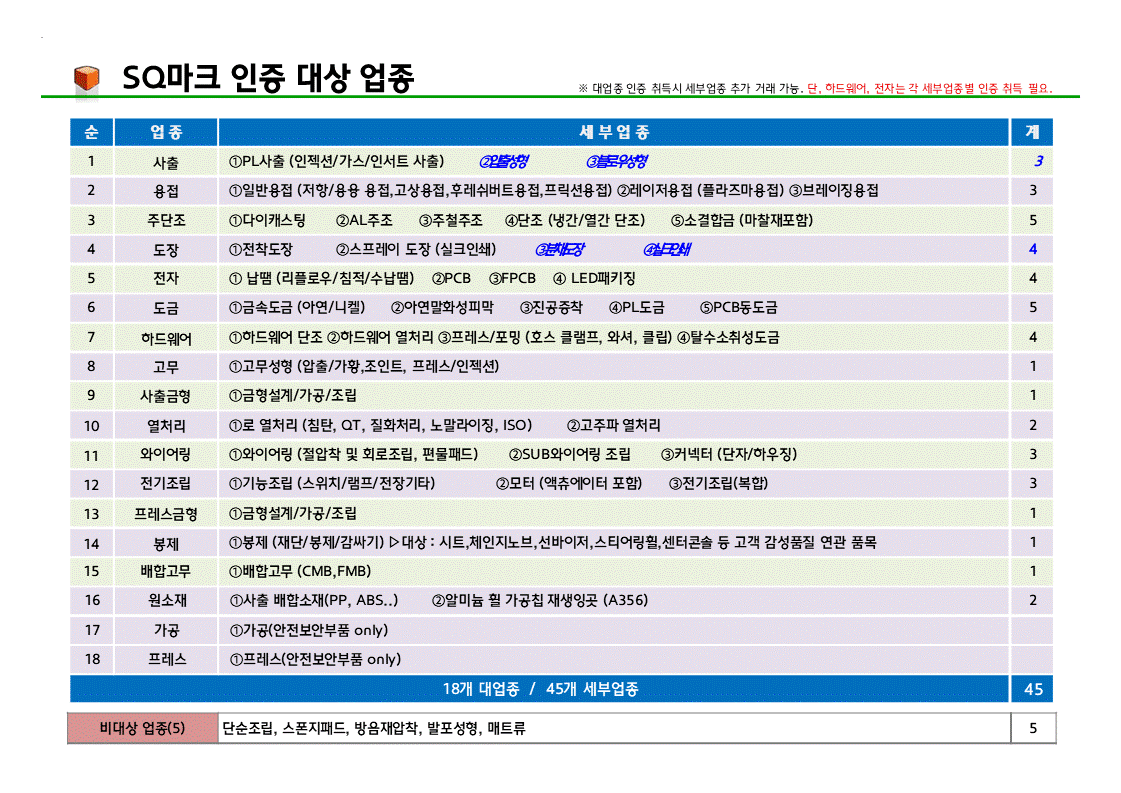The width and height of the screenshot is (1121, 793).
Task: Click the orange cube icon beside title
Action: (87, 78)
